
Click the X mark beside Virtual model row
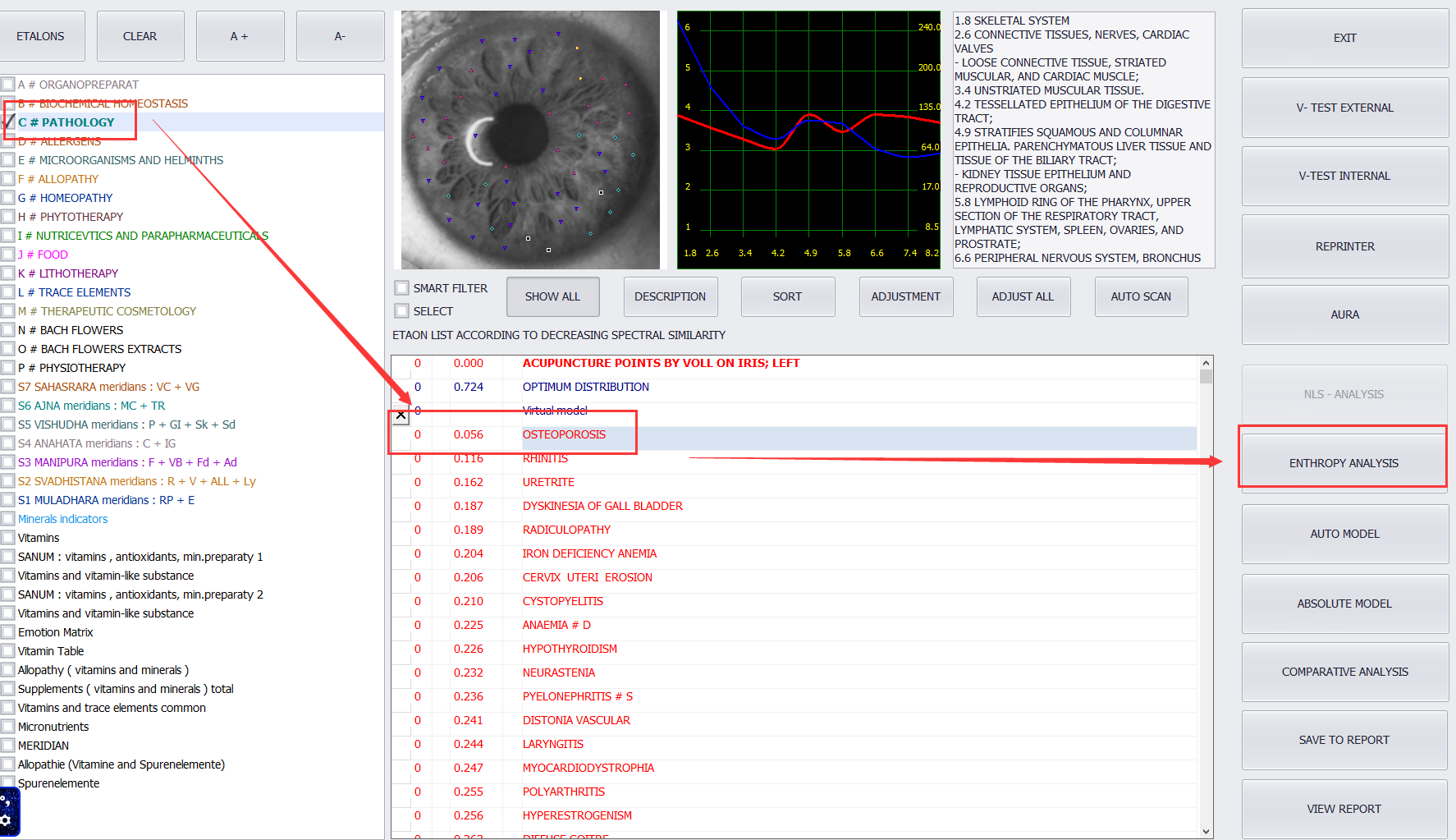click(401, 415)
